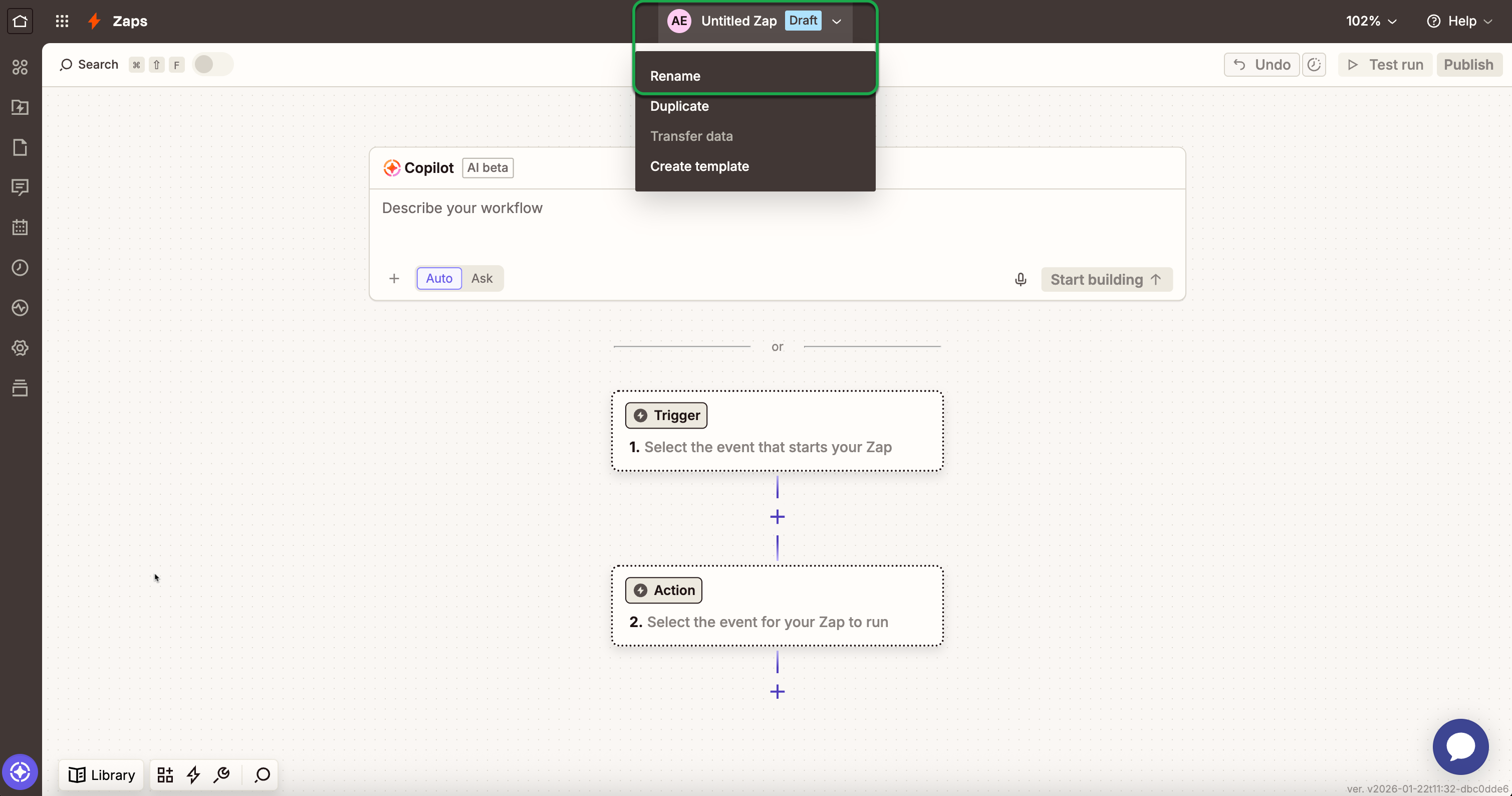
Task: Toggle the switch next to Search
Action: pyautogui.click(x=212, y=65)
